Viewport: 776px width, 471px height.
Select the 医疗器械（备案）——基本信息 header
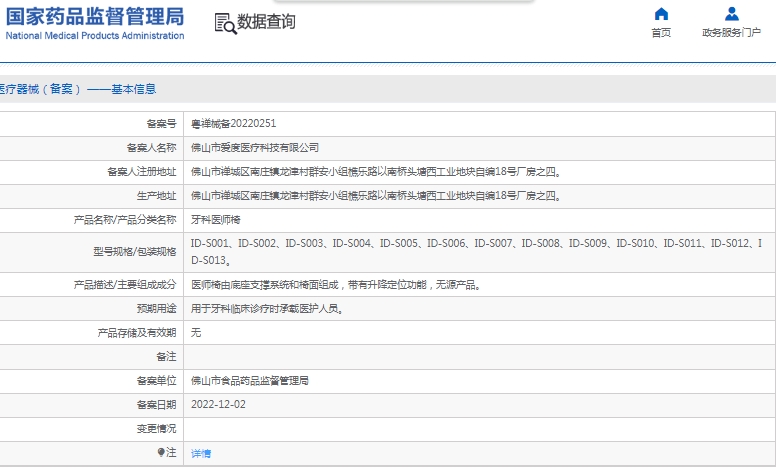pyautogui.click(x=78, y=89)
